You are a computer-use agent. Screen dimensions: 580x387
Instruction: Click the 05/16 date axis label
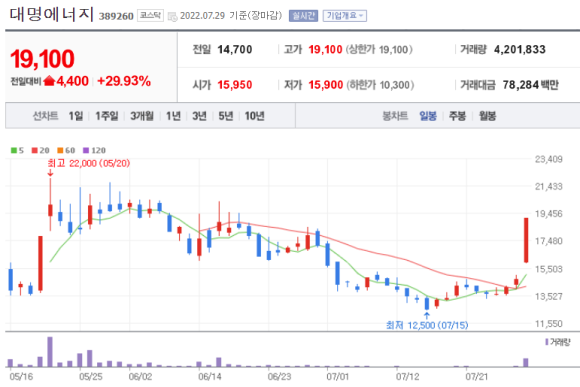pos(21,377)
